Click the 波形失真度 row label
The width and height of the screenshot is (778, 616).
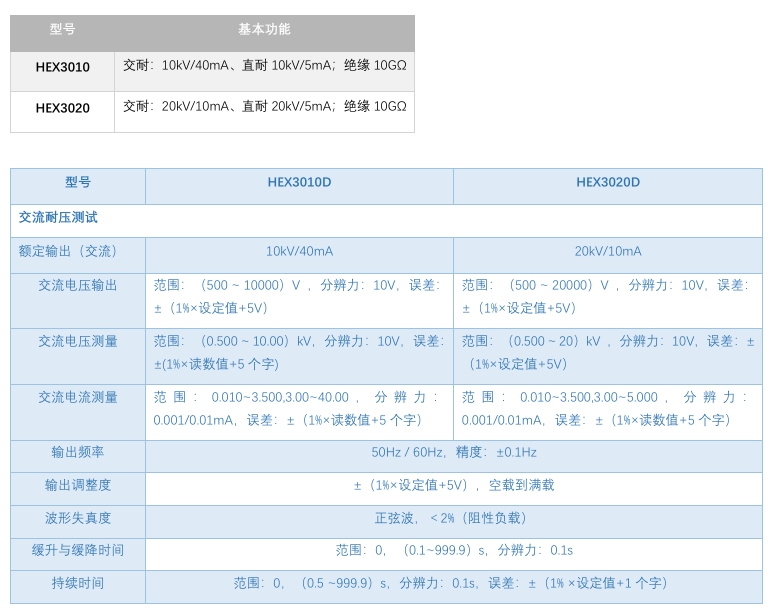click(78, 519)
